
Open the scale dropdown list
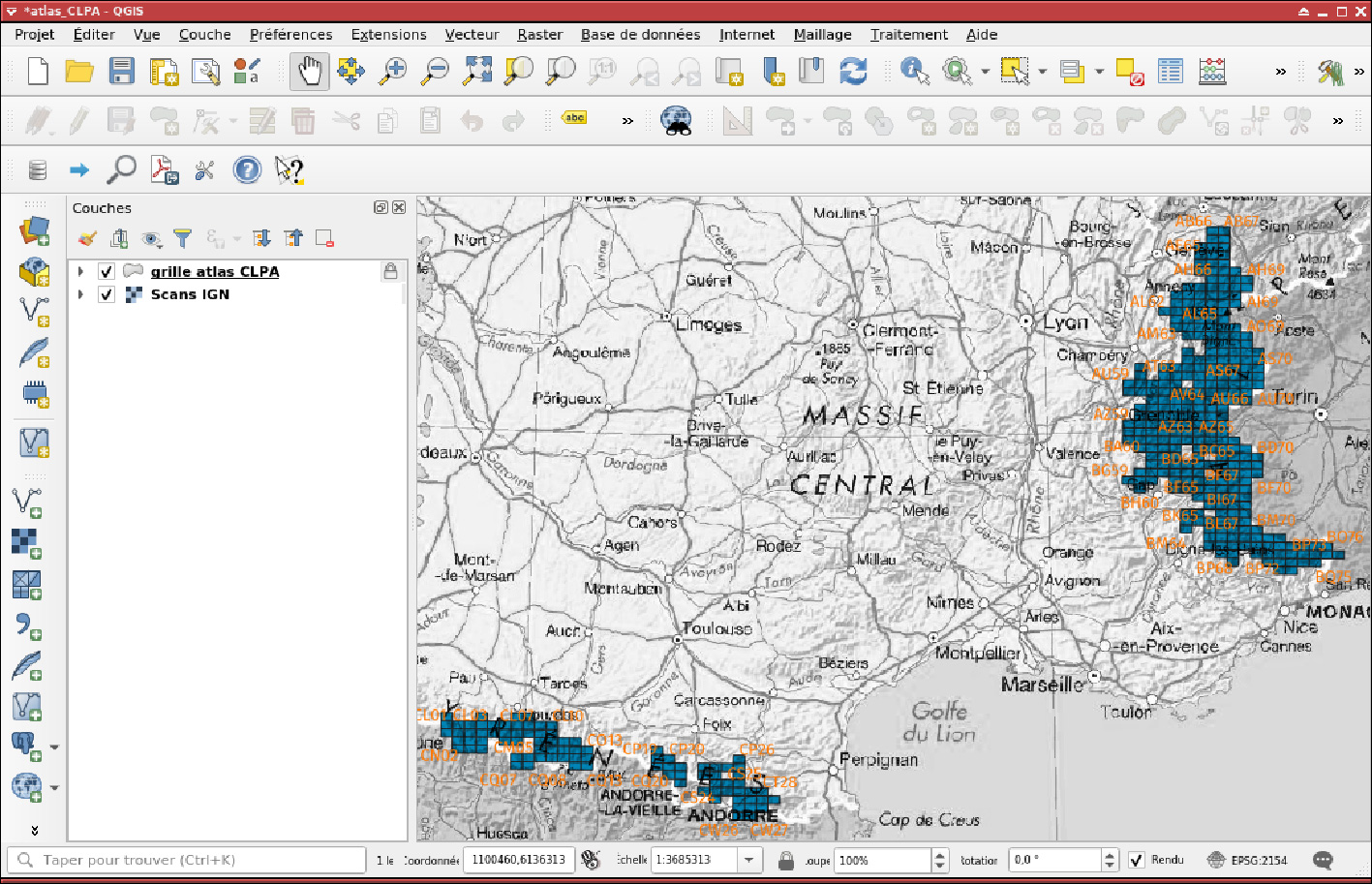click(x=749, y=860)
